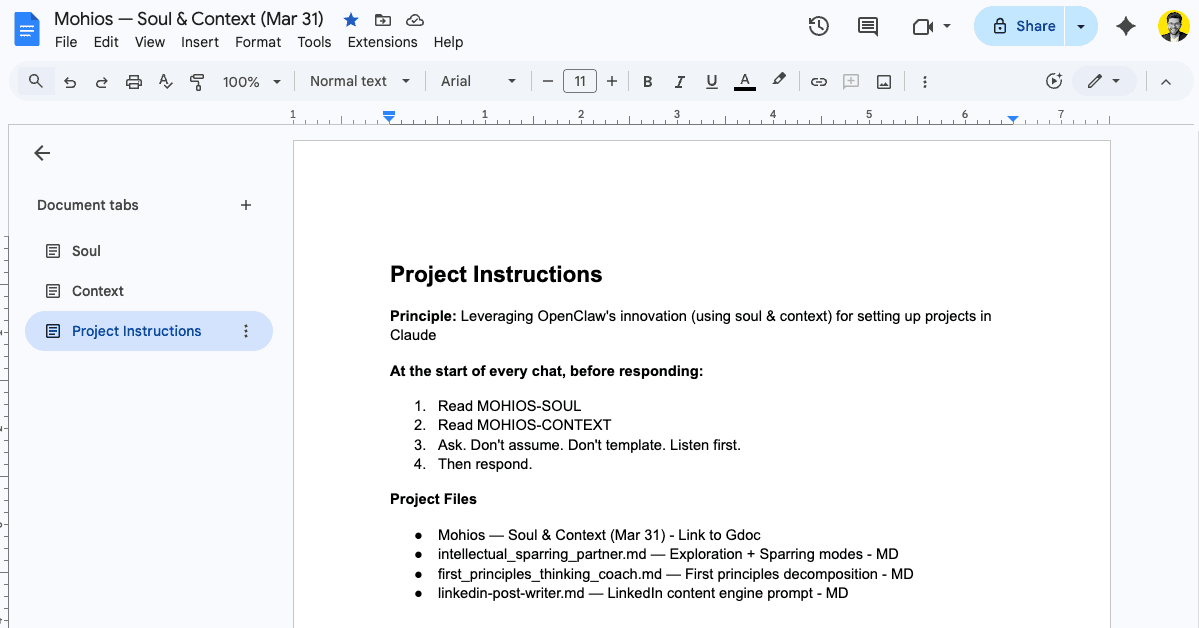
Task: Open the Extensions menu
Action: tap(382, 42)
